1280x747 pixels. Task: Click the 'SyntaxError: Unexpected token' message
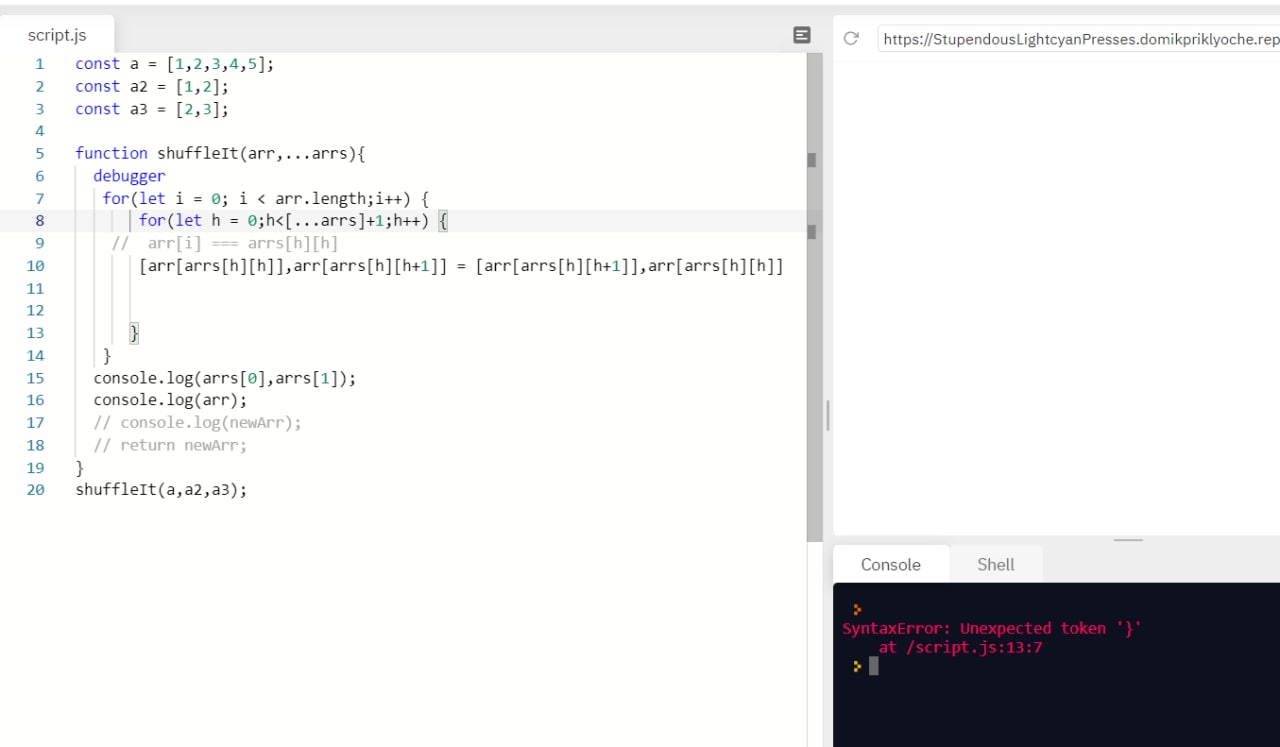pos(992,628)
